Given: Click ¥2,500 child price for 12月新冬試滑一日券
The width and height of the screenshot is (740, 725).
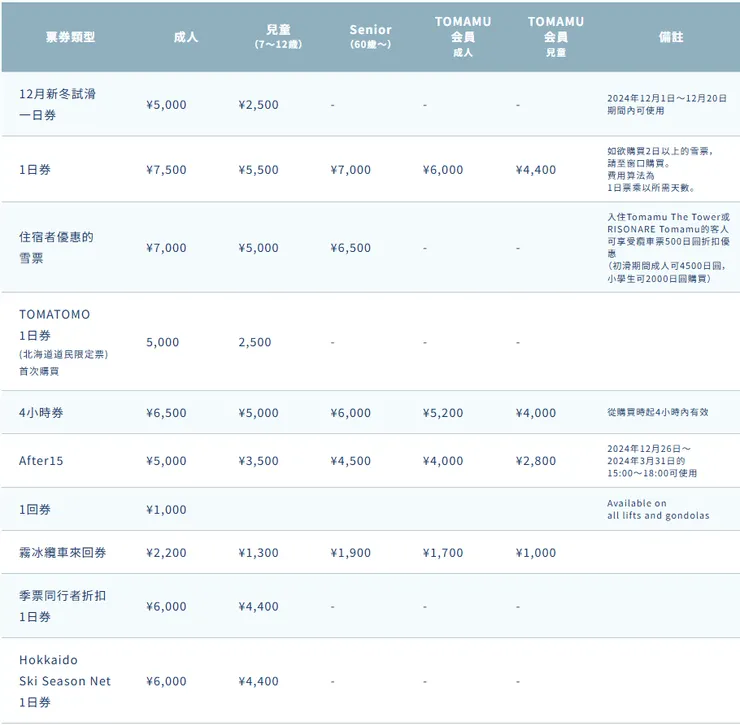Looking at the screenshot, I should pyautogui.click(x=258, y=105).
